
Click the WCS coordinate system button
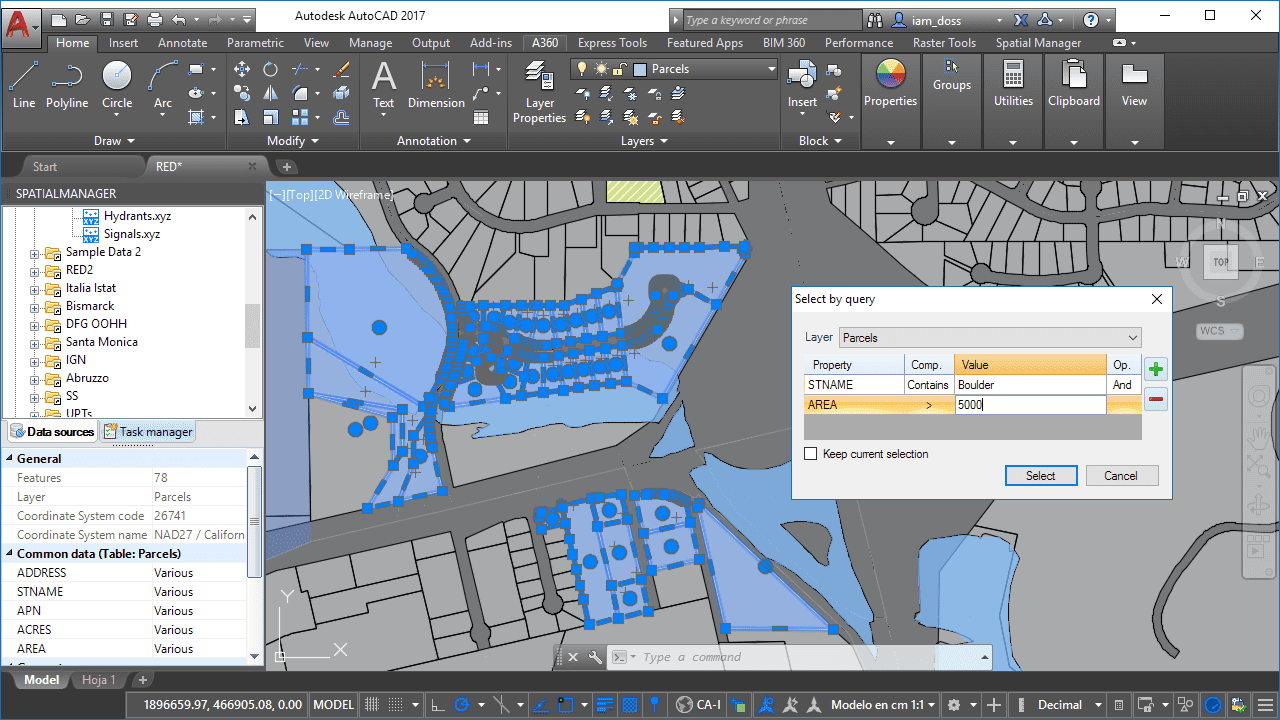tap(1219, 331)
